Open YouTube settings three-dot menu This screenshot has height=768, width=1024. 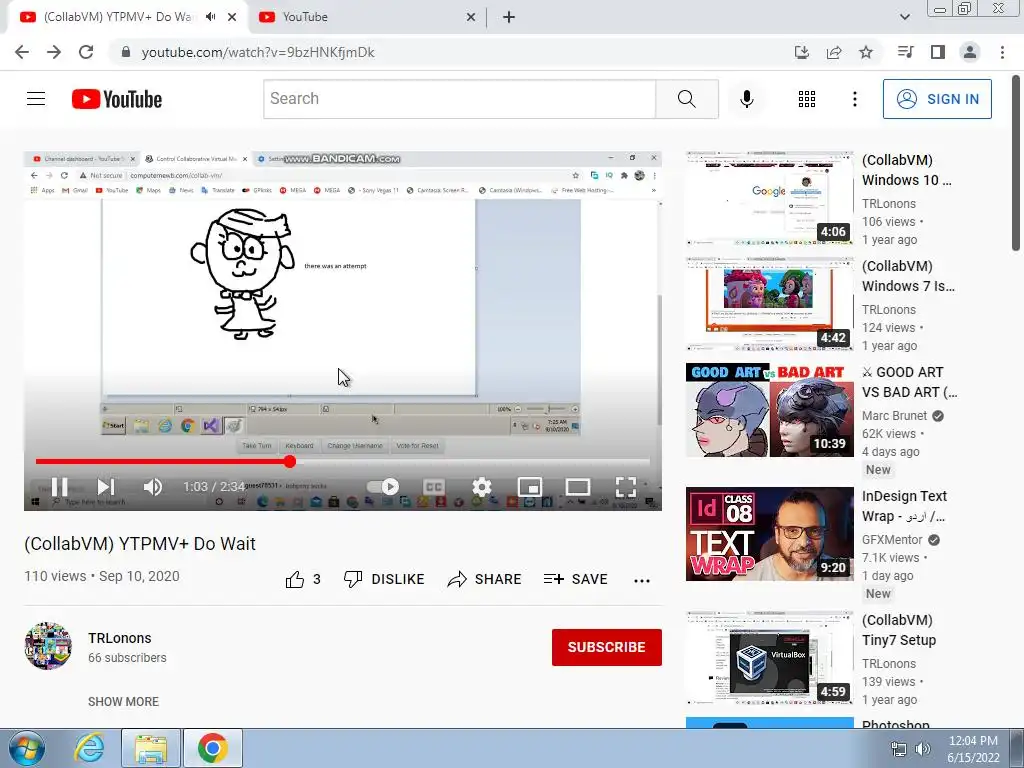pos(854,99)
